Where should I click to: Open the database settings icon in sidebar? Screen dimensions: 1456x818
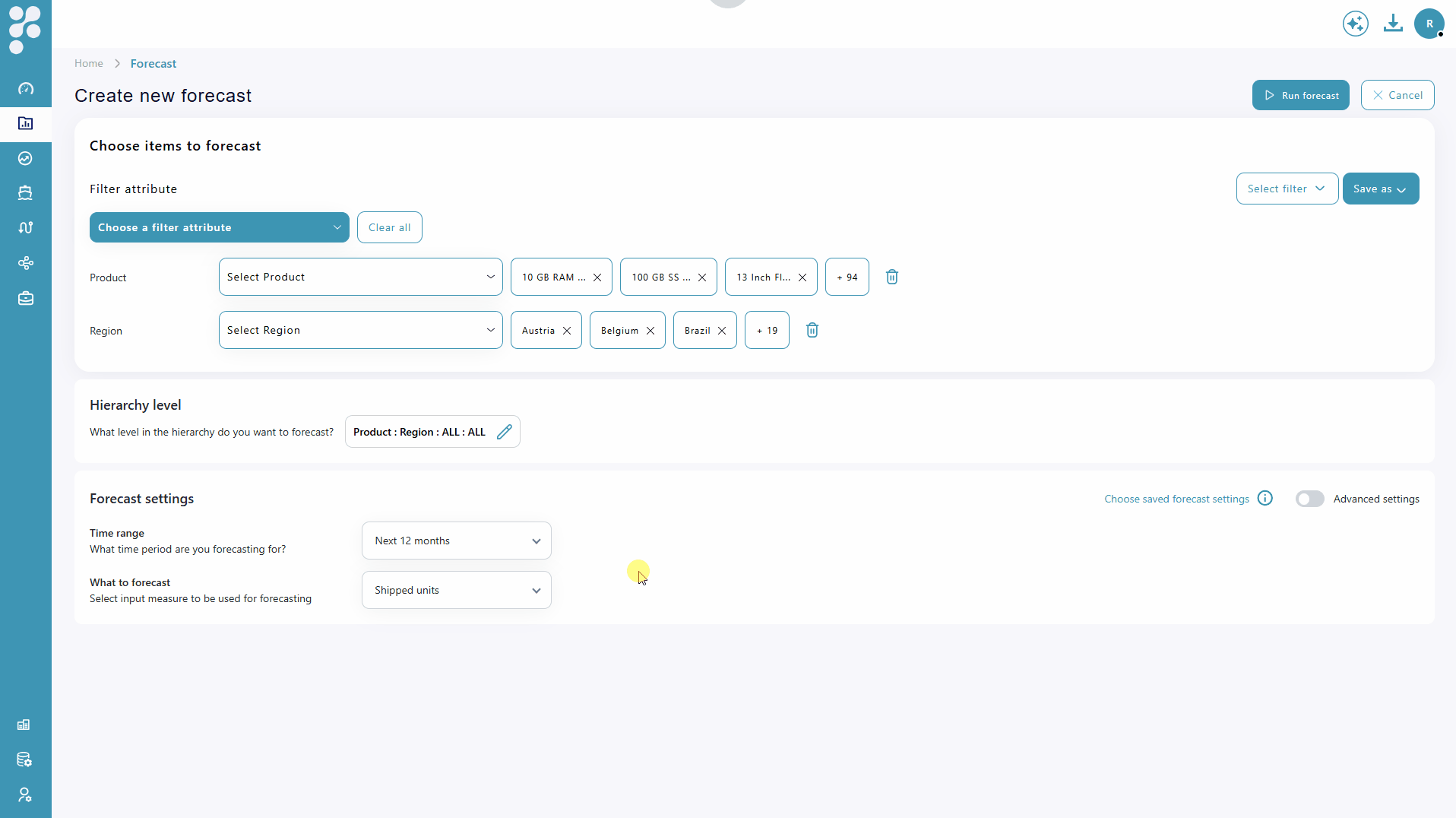pos(24,759)
